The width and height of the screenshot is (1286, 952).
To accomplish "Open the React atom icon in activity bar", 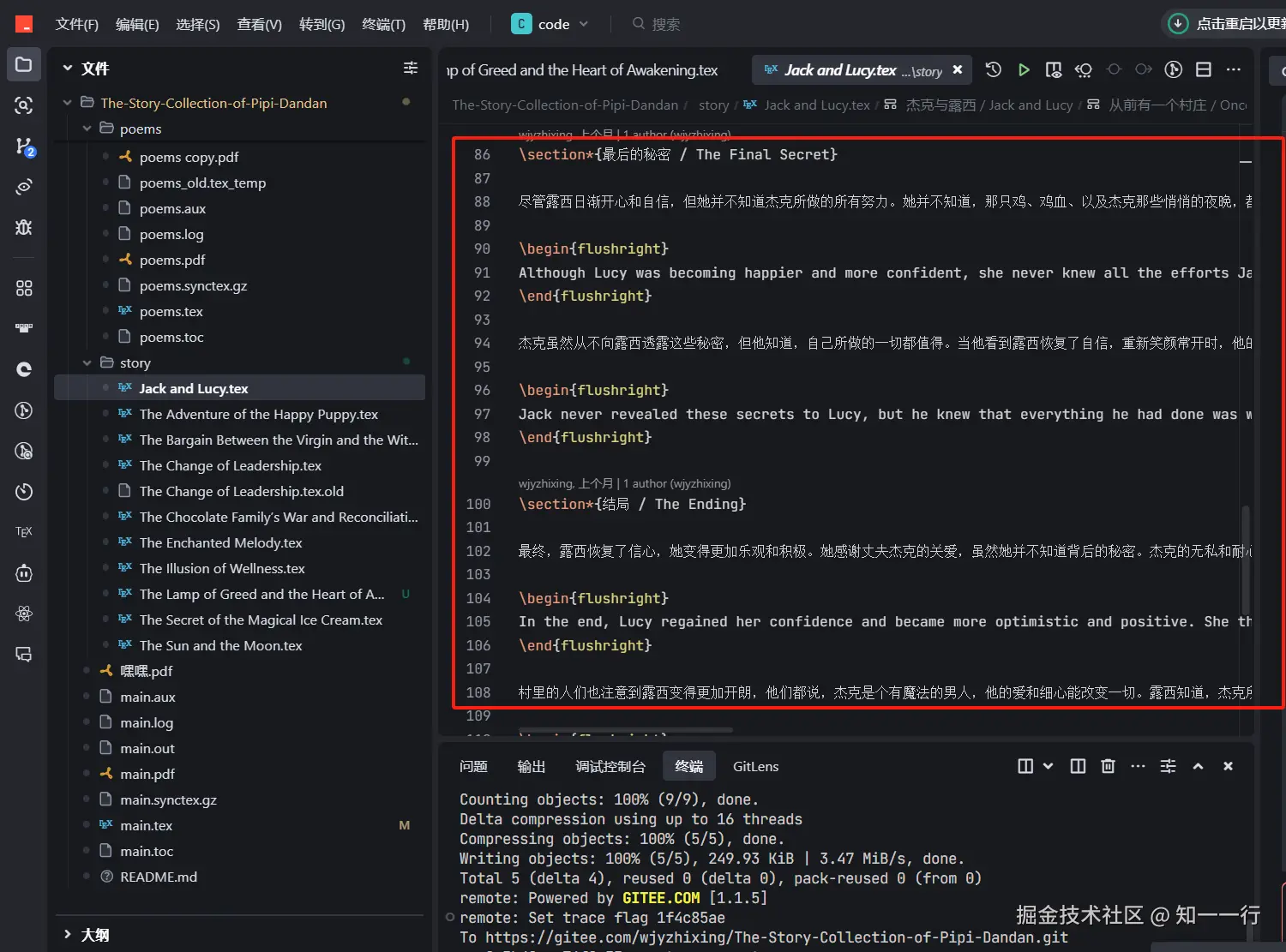I will 24,614.
